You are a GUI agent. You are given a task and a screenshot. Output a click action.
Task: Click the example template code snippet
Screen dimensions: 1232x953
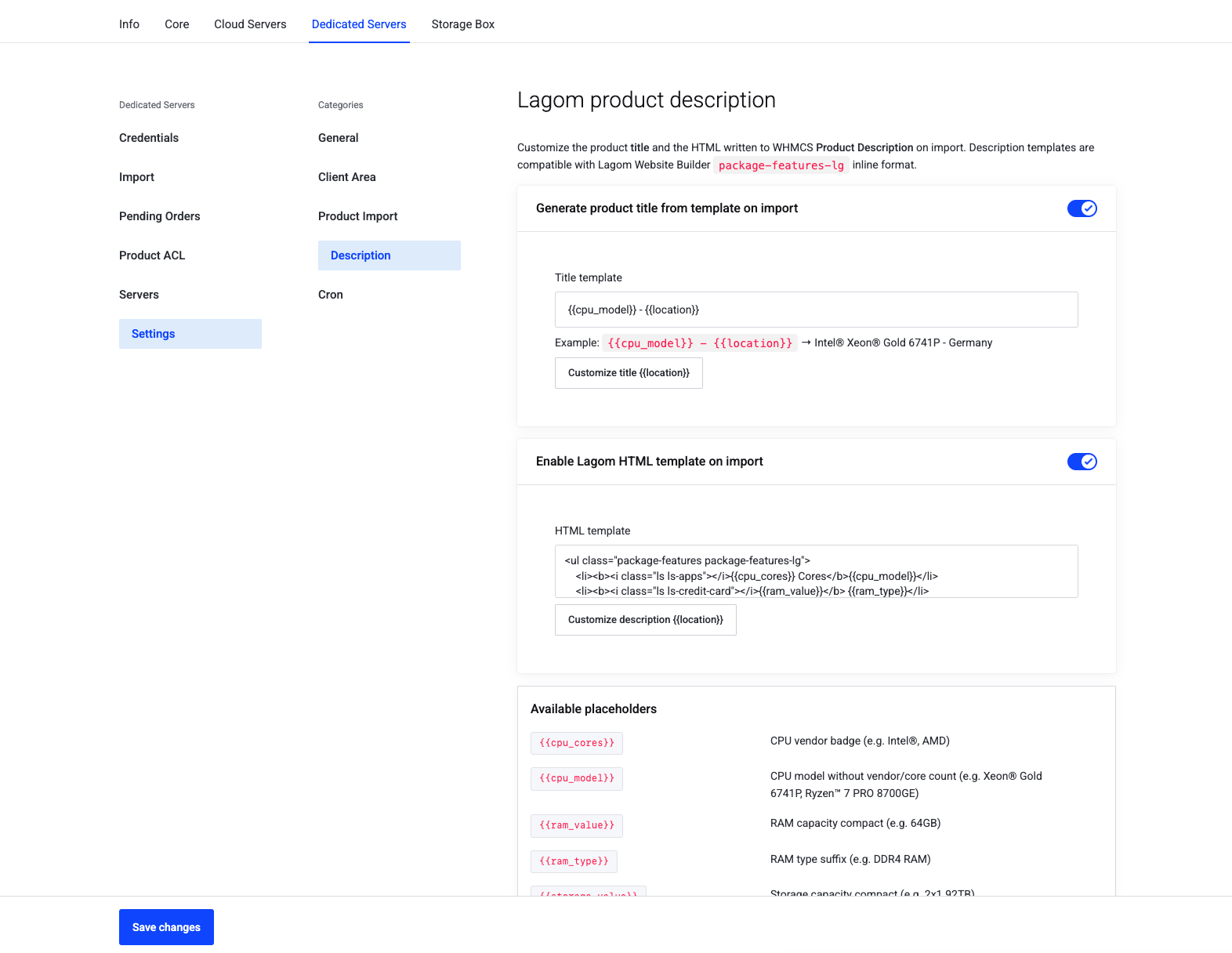point(700,343)
